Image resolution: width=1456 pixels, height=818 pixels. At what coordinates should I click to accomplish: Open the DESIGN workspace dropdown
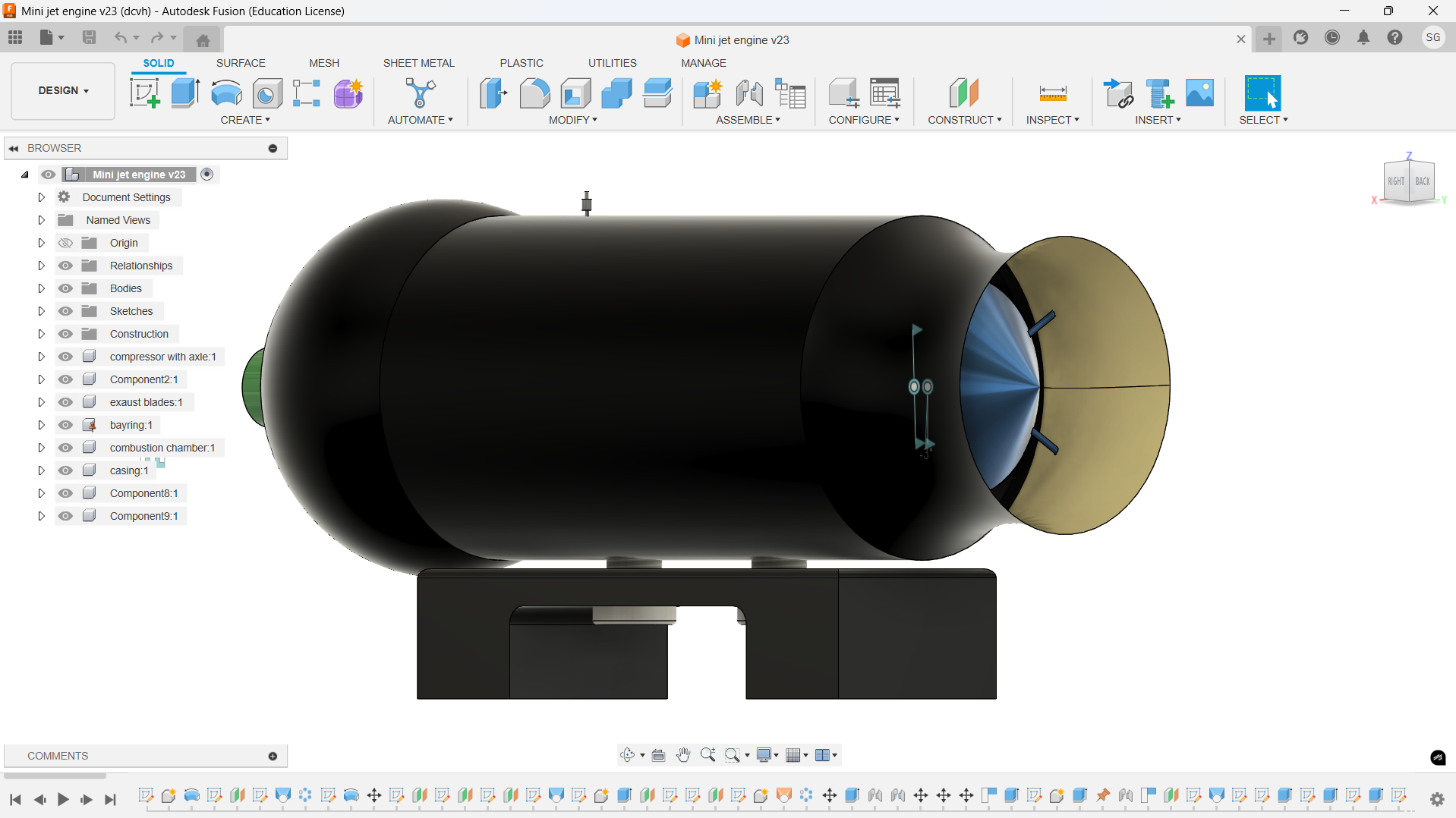pyautogui.click(x=64, y=90)
